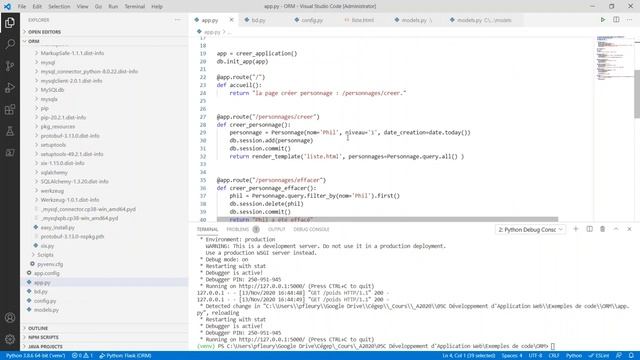Open the Testing flask icon view

[10, 131]
